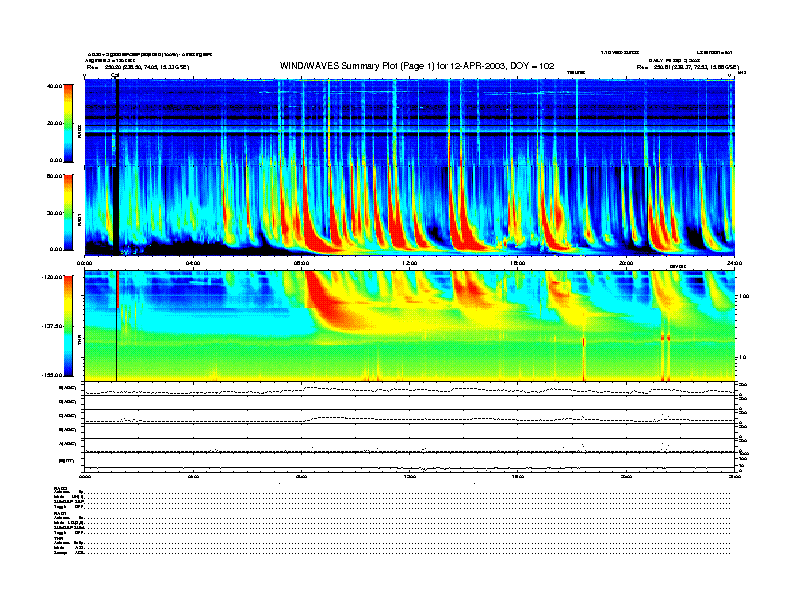792x612 pixels.
Task: Click the TNR heading in bottom status table
Action: tap(58, 538)
